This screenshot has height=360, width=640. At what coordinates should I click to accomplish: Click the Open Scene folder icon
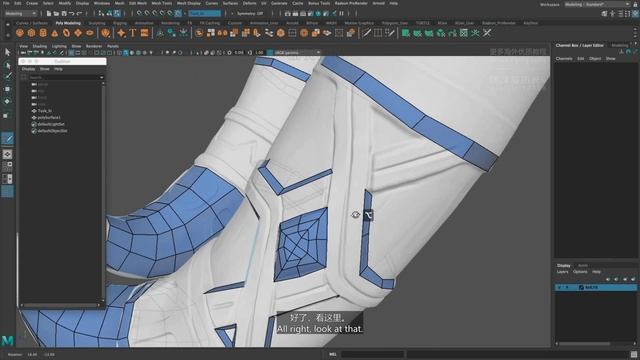pyautogui.click(x=56, y=13)
